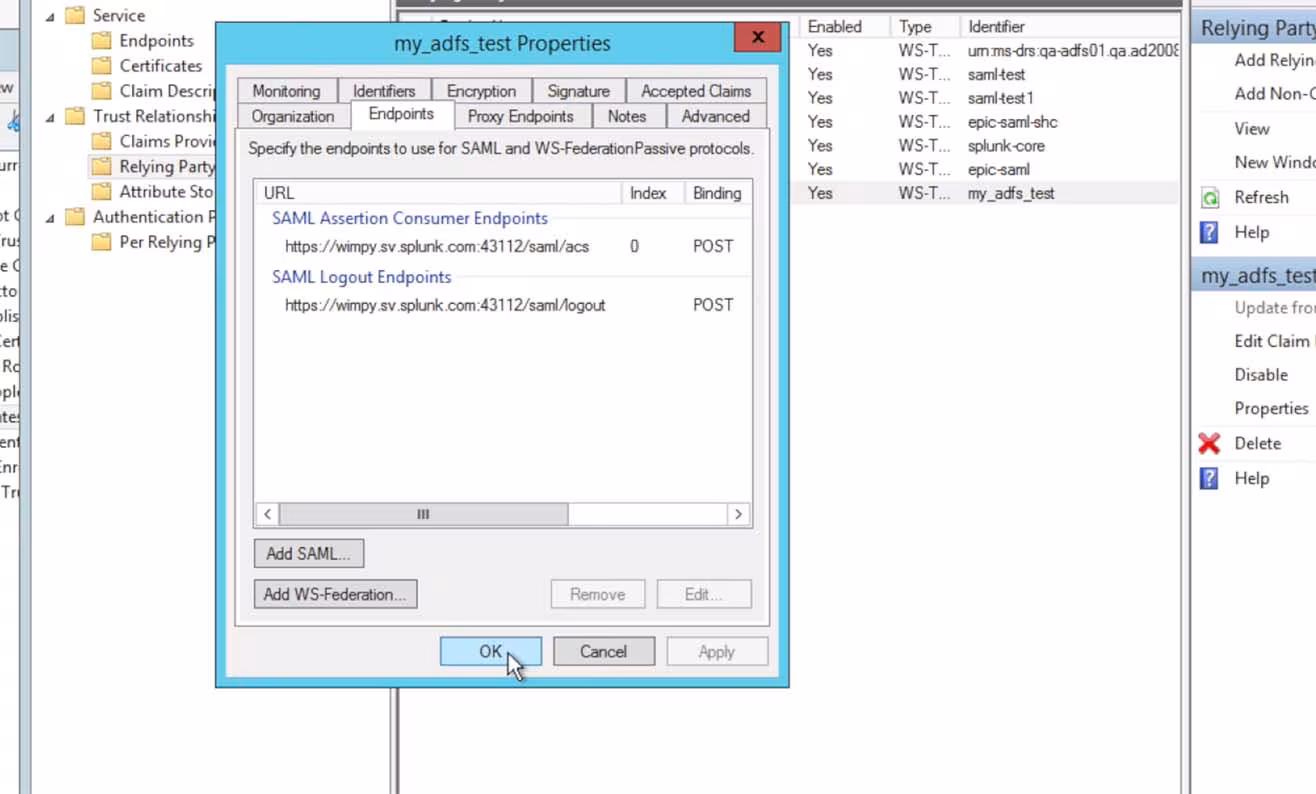Click the Claims Provider folder icon
The image size is (1316, 794).
point(101,141)
